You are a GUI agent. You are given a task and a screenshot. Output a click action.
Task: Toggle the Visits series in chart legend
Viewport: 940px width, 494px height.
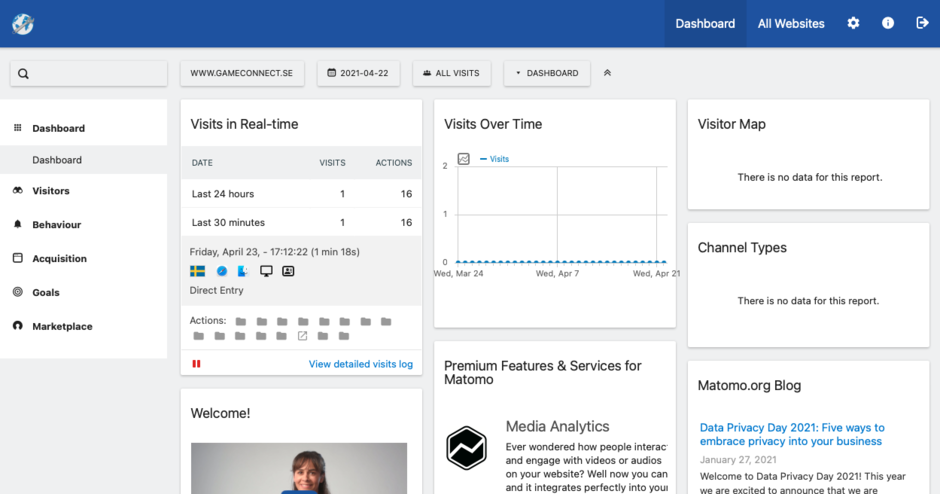click(495, 159)
